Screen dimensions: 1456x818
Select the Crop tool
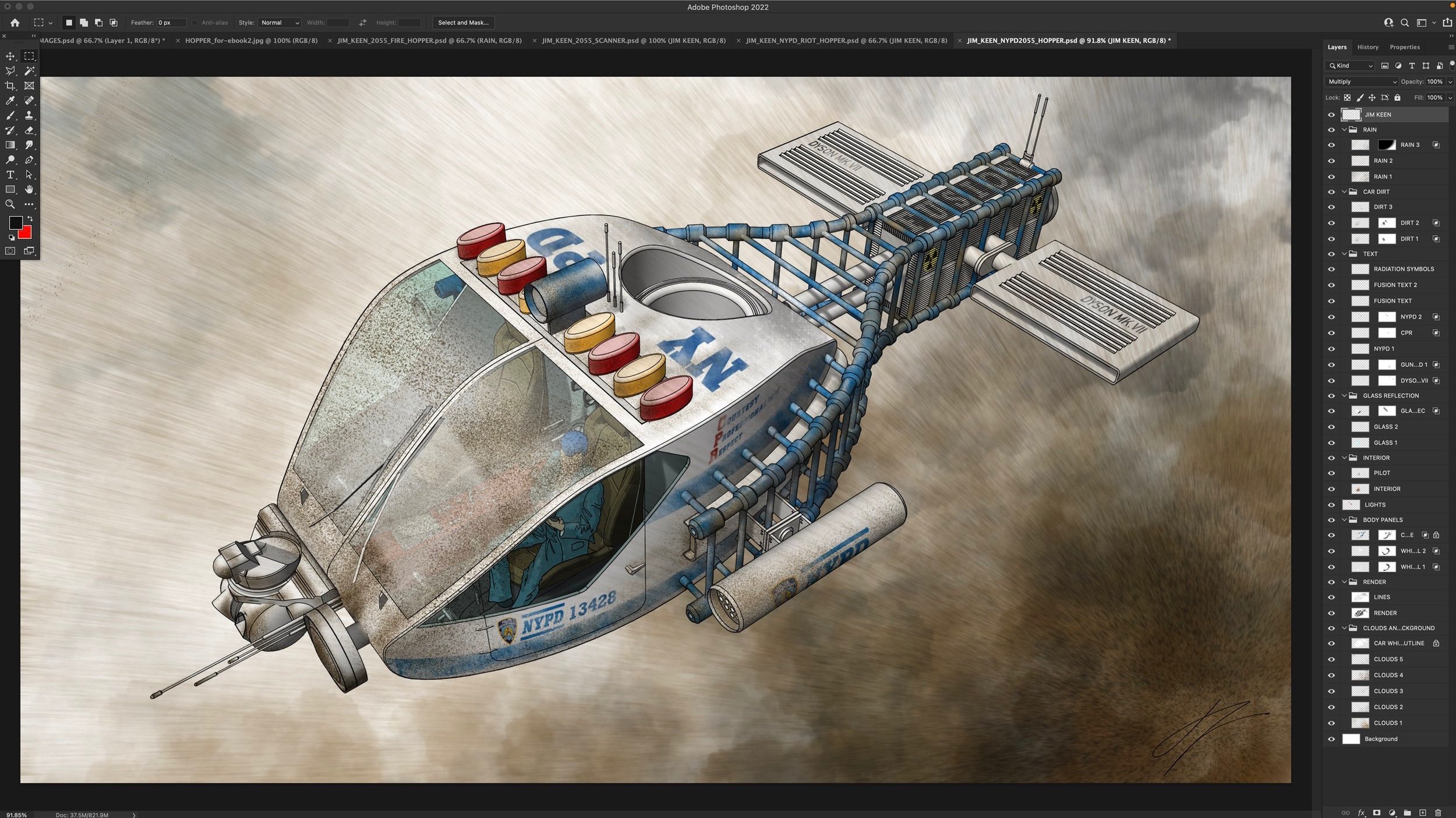pos(10,86)
